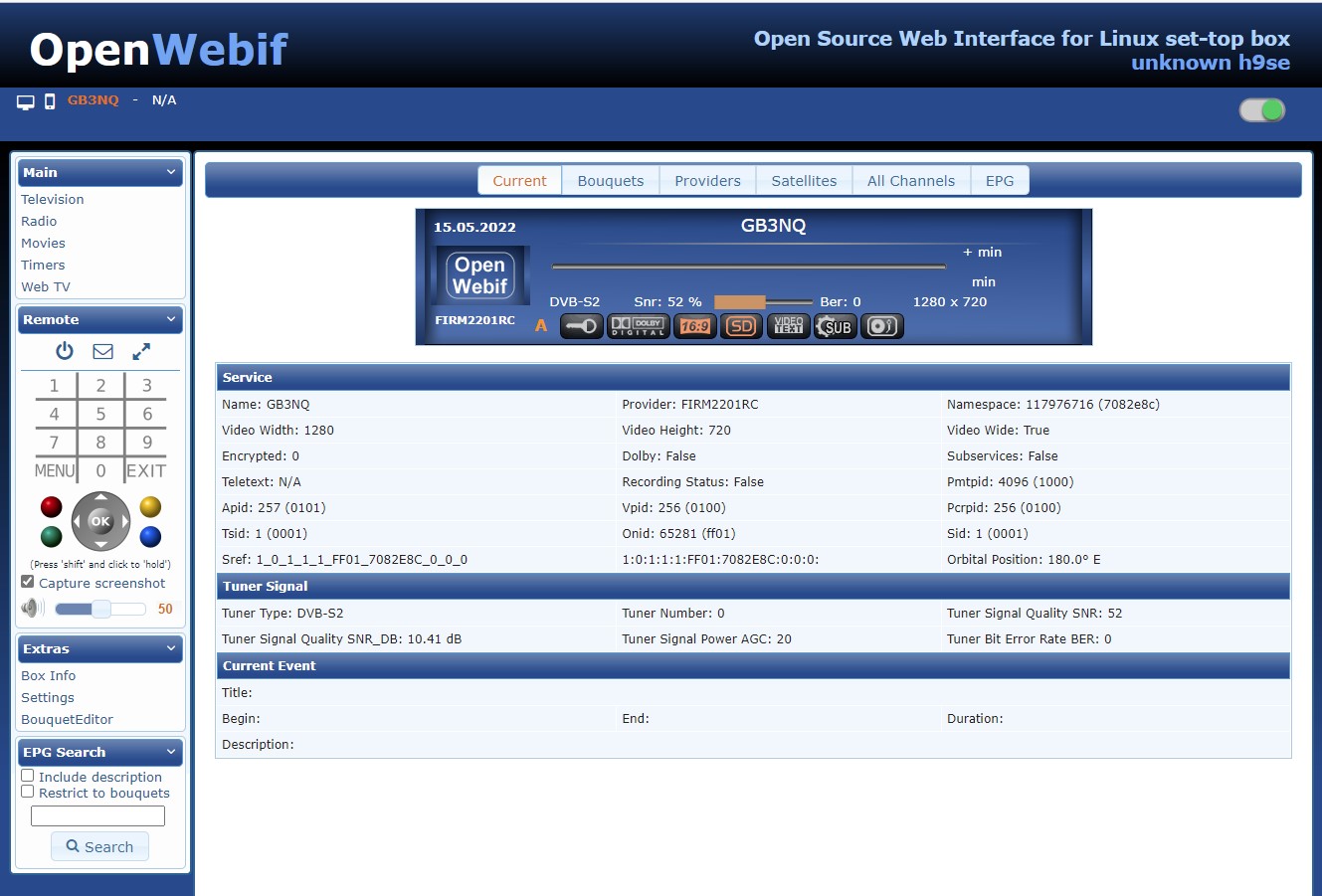Viewport: 1322px width, 896px height.
Task: Click the yellow remote button
Action: tap(150, 507)
